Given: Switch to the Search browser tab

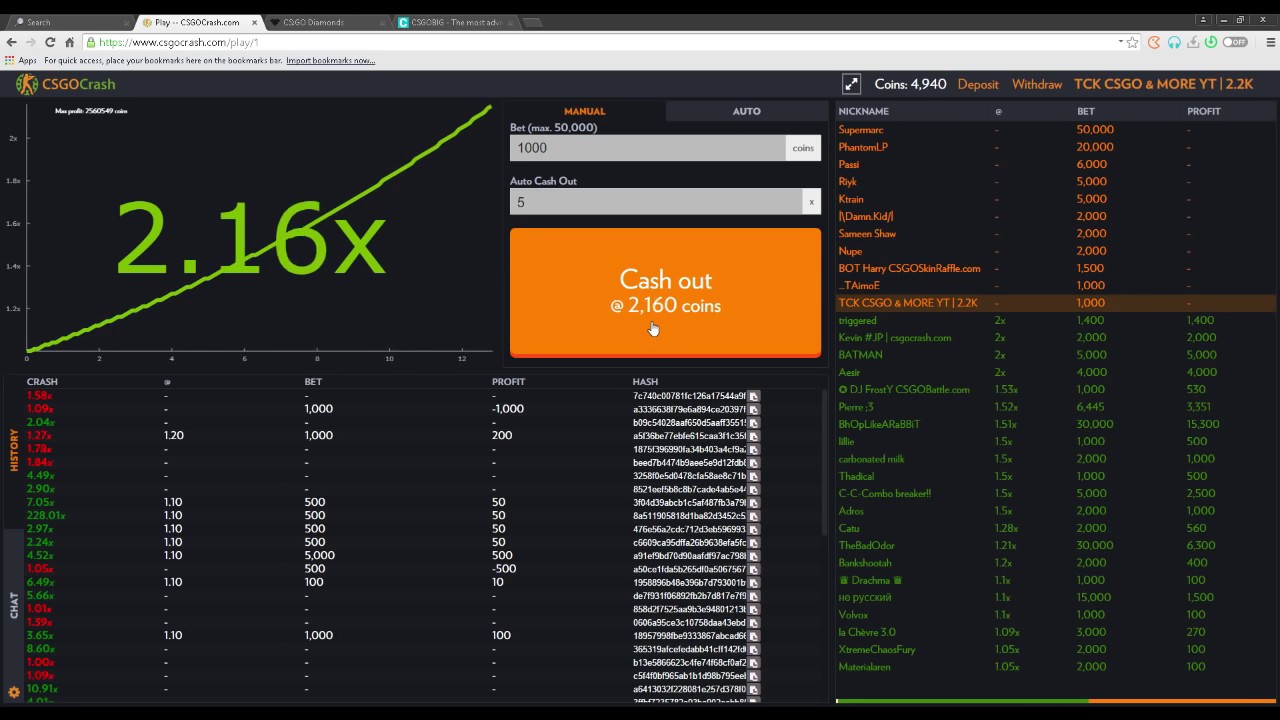Looking at the screenshot, I should click(x=70, y=22).
